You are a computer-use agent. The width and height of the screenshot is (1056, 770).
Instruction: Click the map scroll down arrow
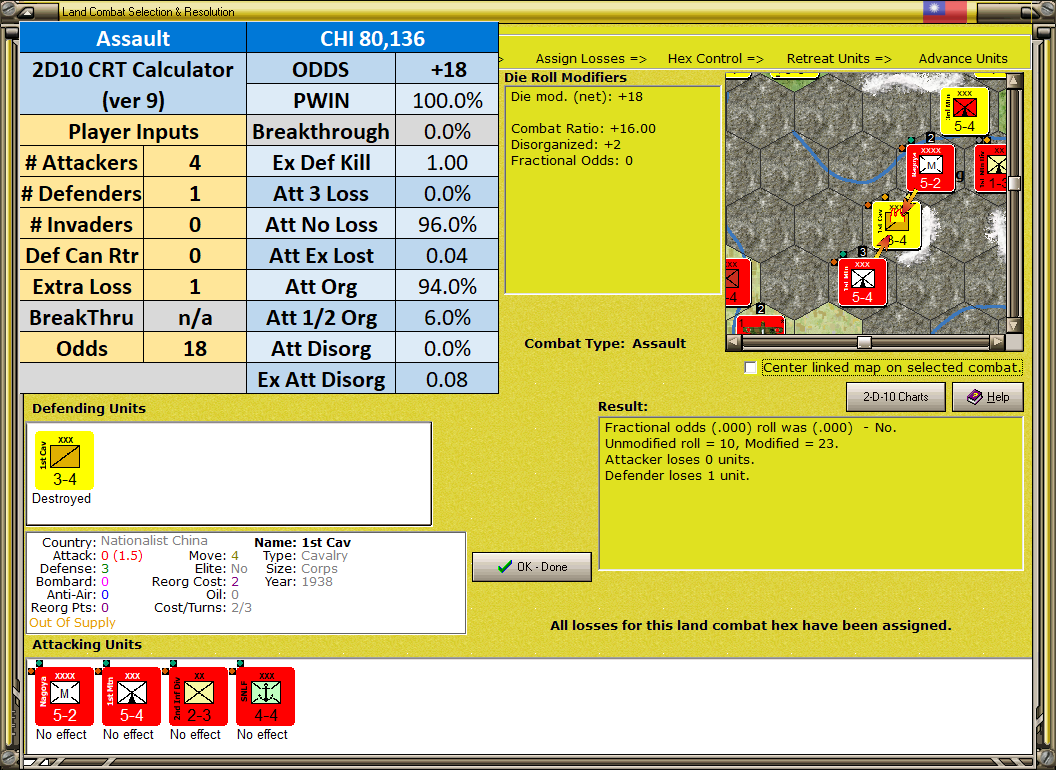click(1014, 325)
